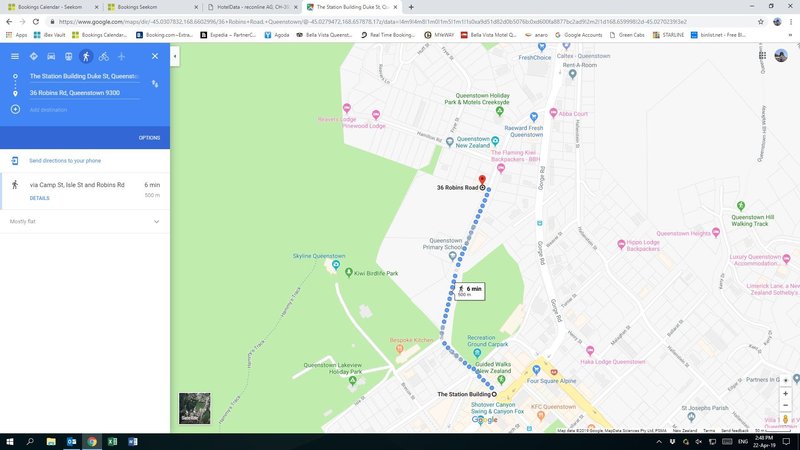Open route OPTIONS dropdown
Screen dimensions: 800x450
click(x=149, y=137)
